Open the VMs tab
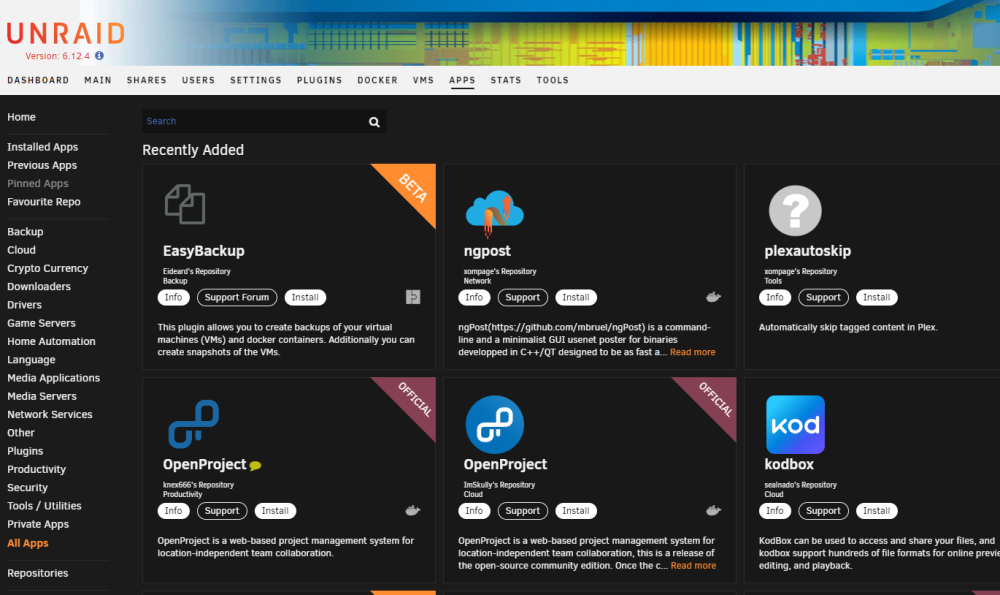 click(423, 80)
